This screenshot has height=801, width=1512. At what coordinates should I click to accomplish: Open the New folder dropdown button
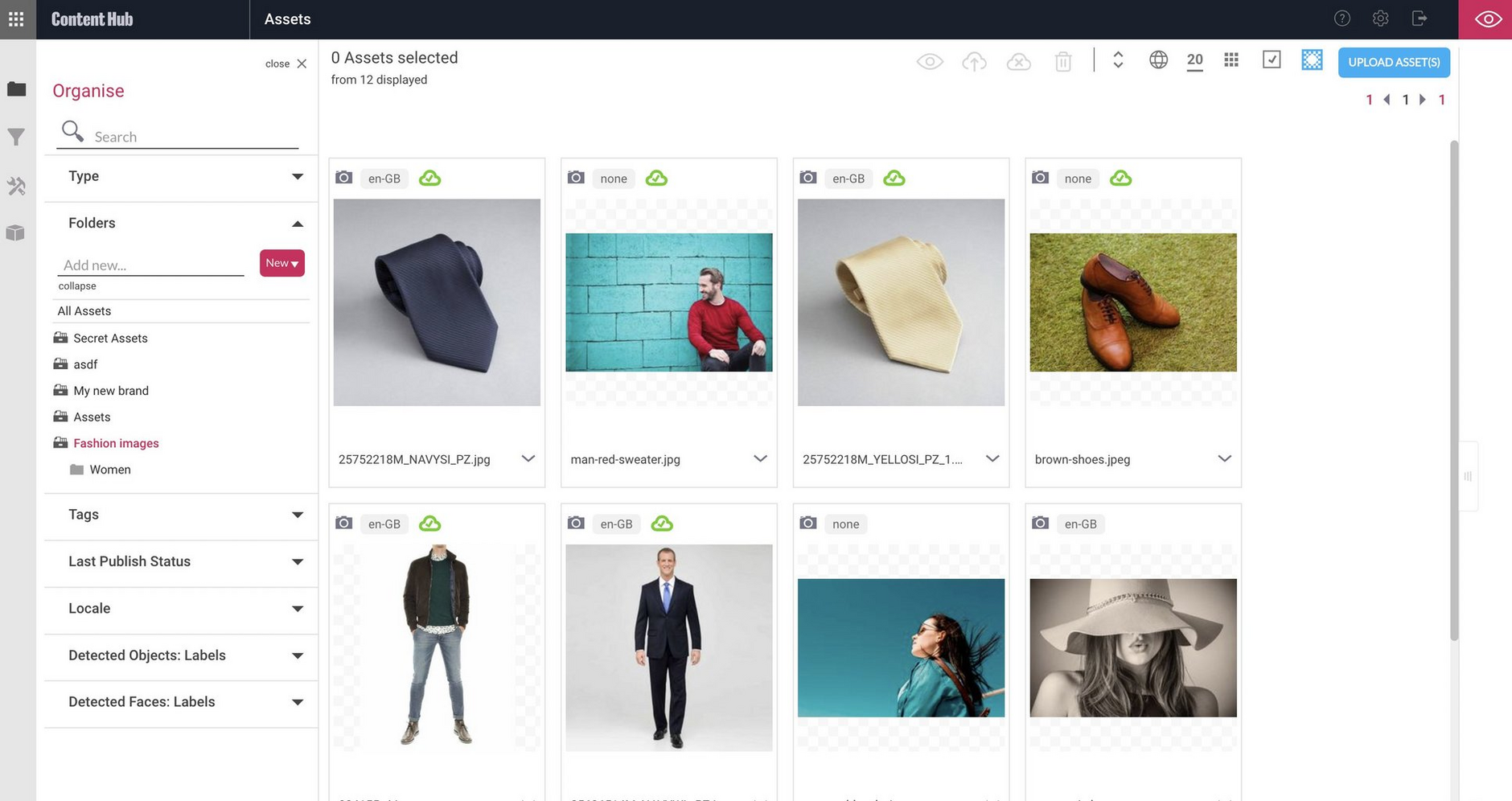point(281,263)
